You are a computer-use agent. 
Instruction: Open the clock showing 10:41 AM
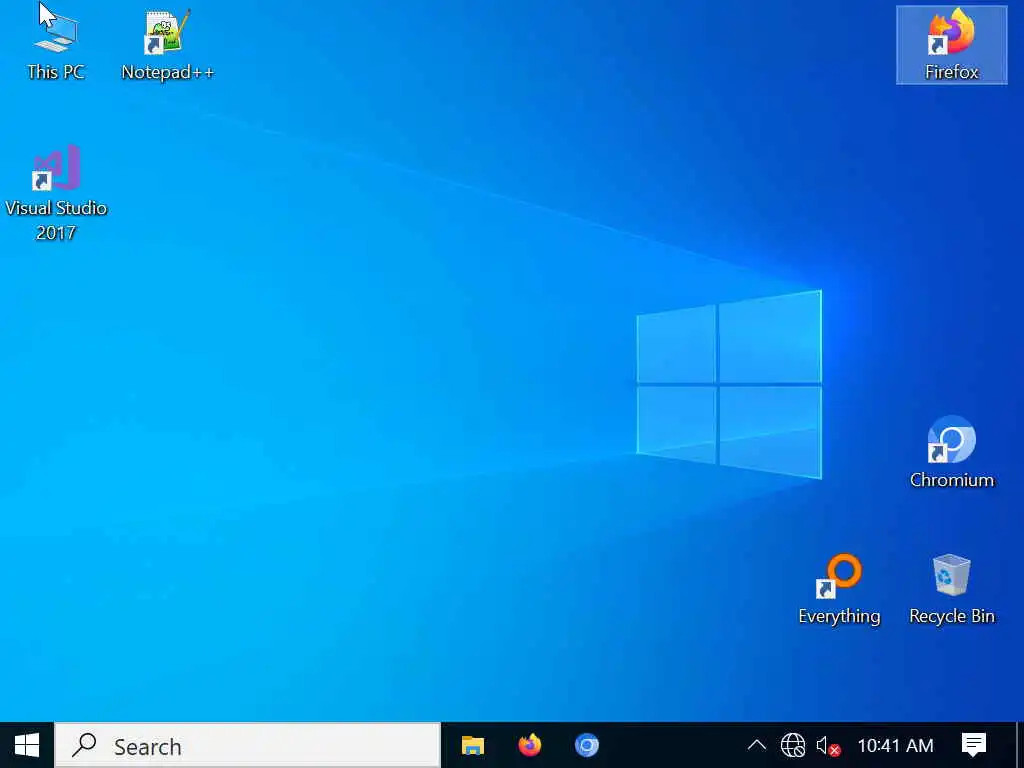895,745
